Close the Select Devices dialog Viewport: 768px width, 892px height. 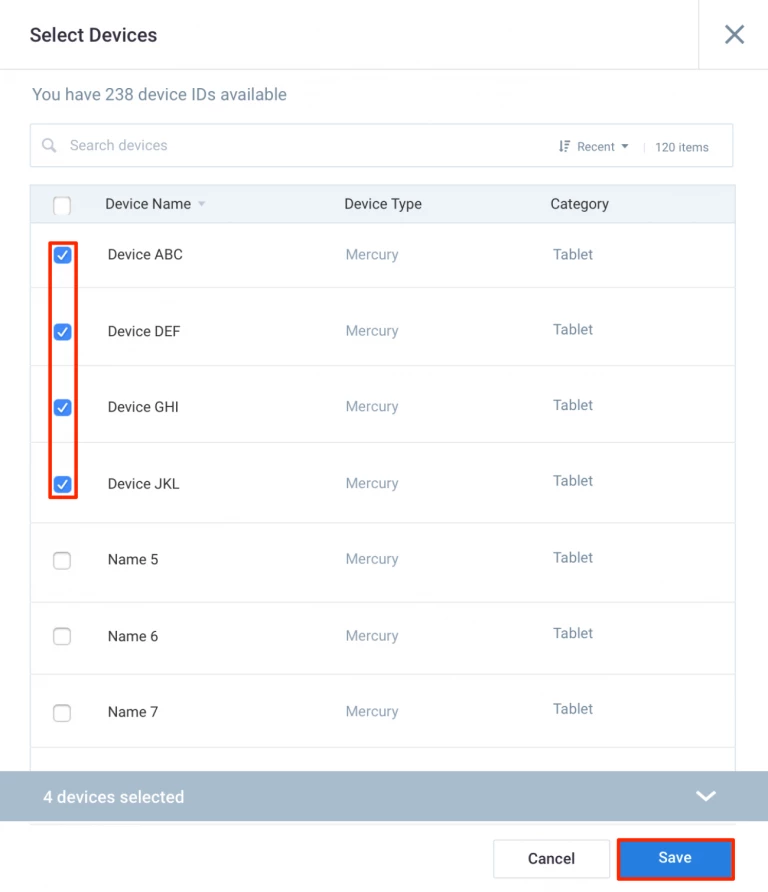coord(734,35)
